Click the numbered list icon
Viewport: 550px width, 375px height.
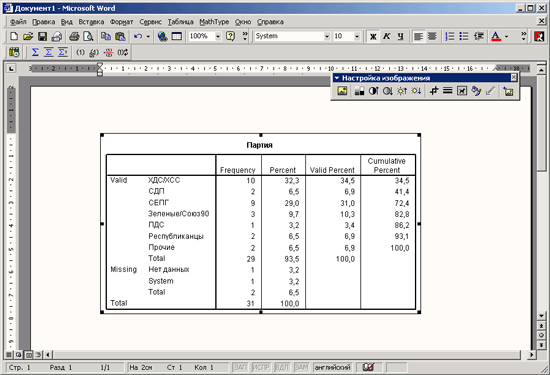click(x=450, y=36)
